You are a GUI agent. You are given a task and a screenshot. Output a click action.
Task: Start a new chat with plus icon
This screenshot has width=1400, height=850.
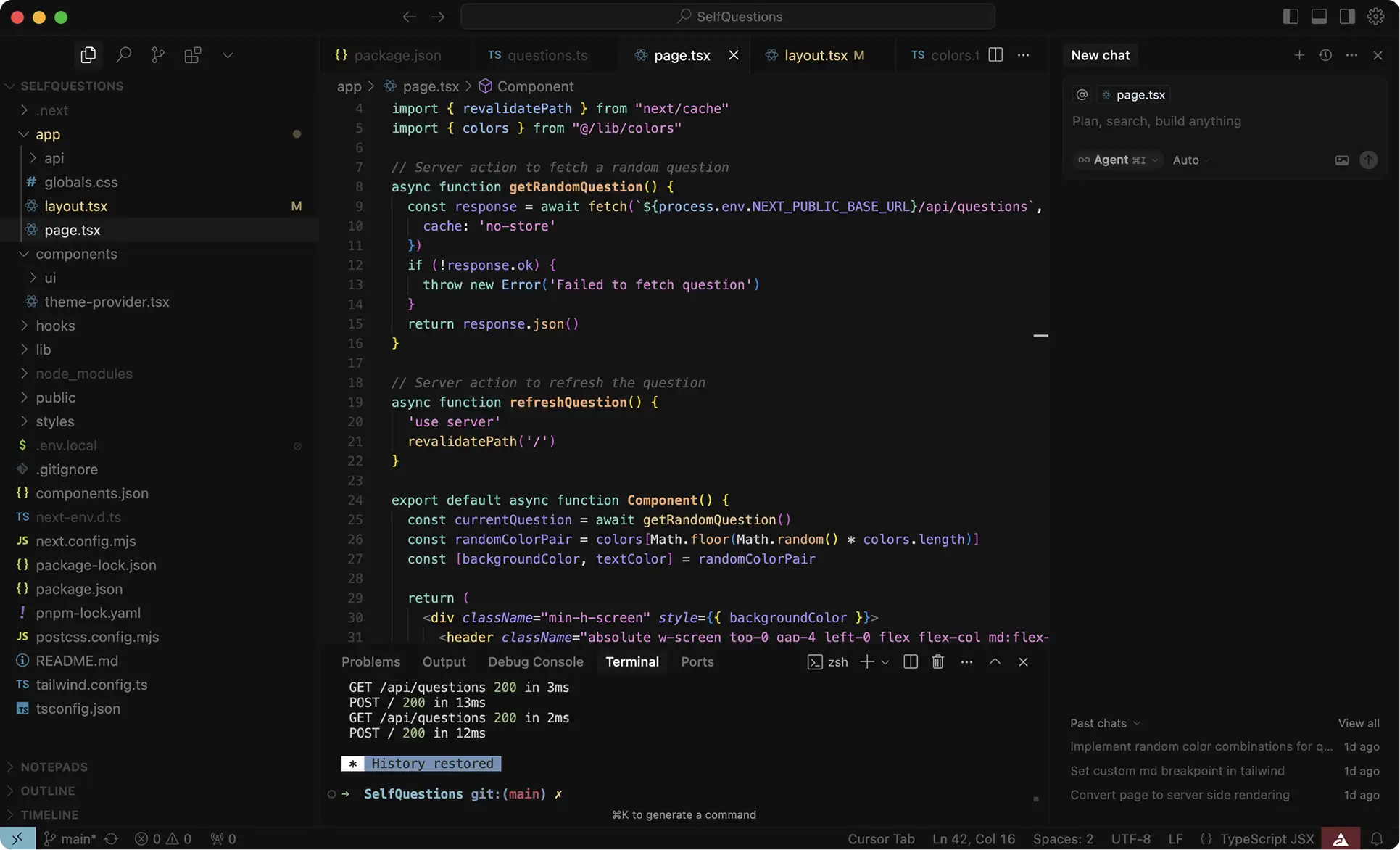pyautogui.click(x=1299, y=55)
